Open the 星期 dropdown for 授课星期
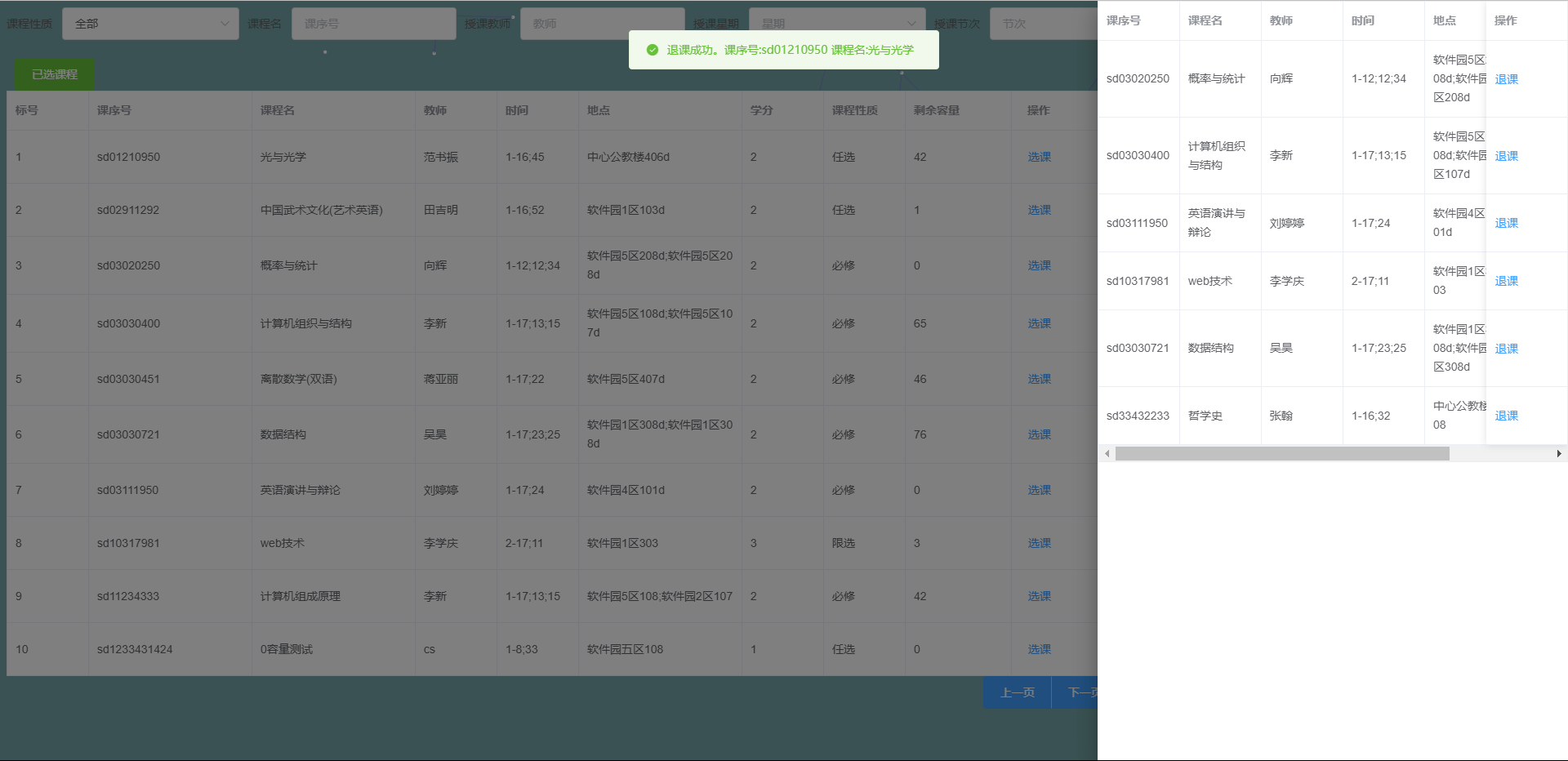Image resolution: width=1568 pixels, height=761 pixels. (x=837, y=24)
